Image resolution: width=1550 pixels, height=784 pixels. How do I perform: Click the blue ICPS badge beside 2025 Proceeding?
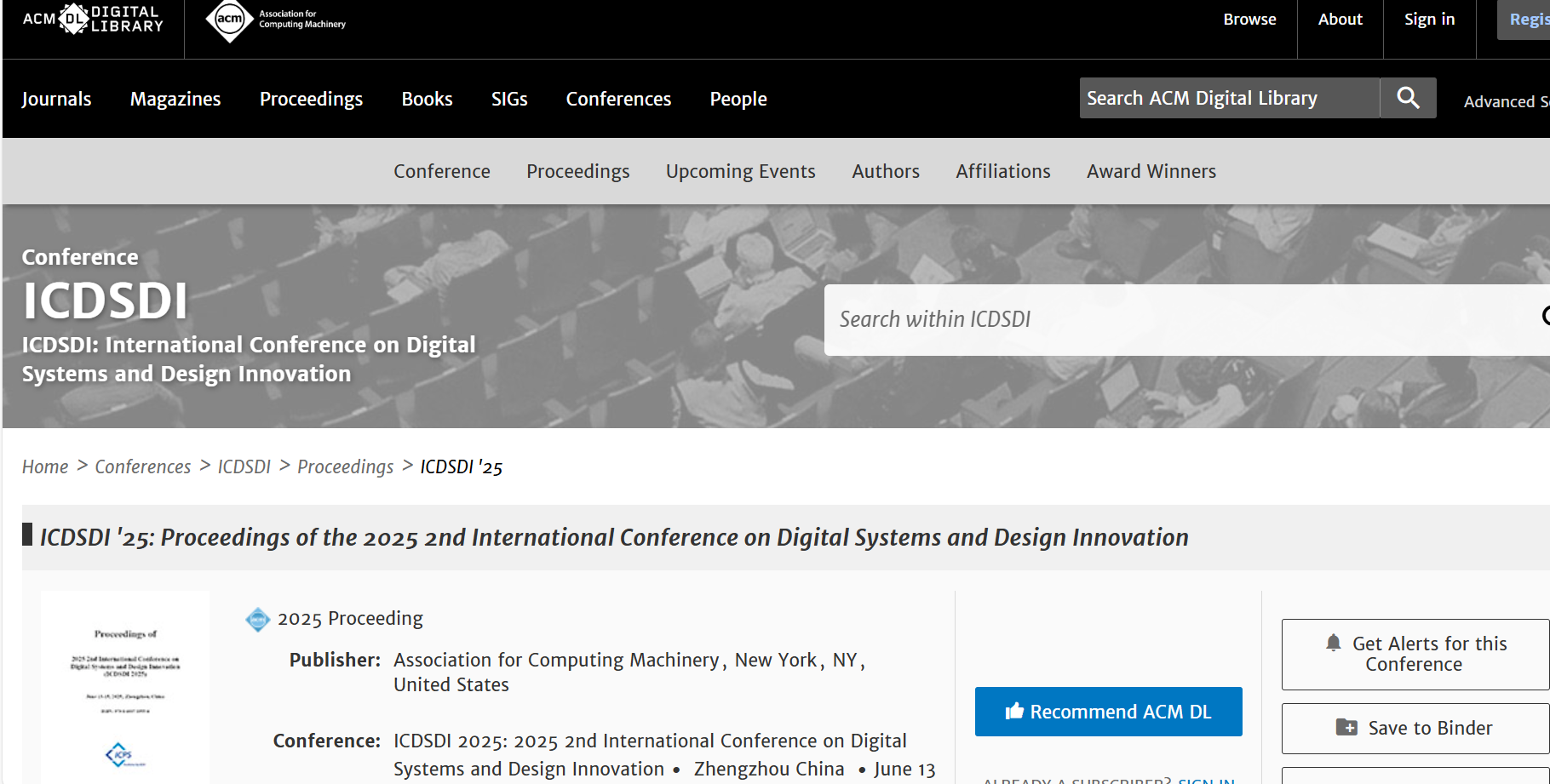tap(257, 619)
